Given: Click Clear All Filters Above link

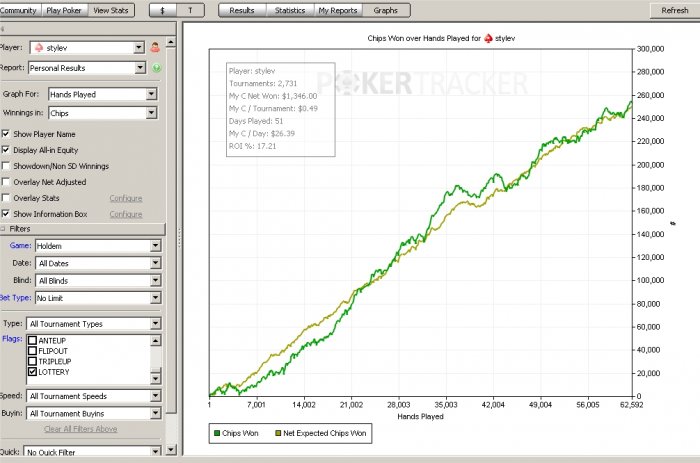Looking at the screenshot, I should click(80, 429).
